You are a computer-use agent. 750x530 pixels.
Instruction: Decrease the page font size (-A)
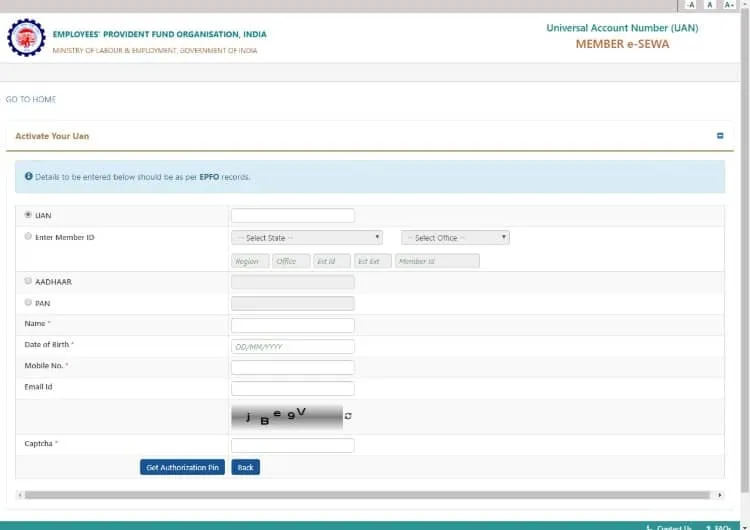(690, 5)
